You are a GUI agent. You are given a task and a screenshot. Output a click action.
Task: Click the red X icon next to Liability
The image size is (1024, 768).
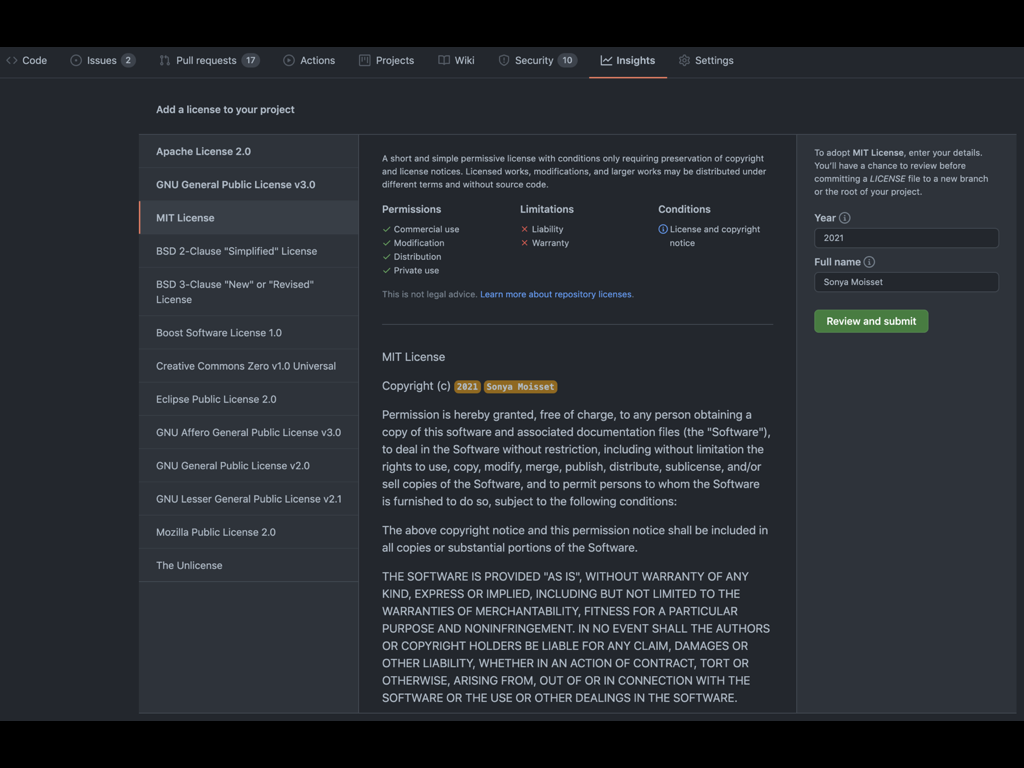(x=524, y=229)
